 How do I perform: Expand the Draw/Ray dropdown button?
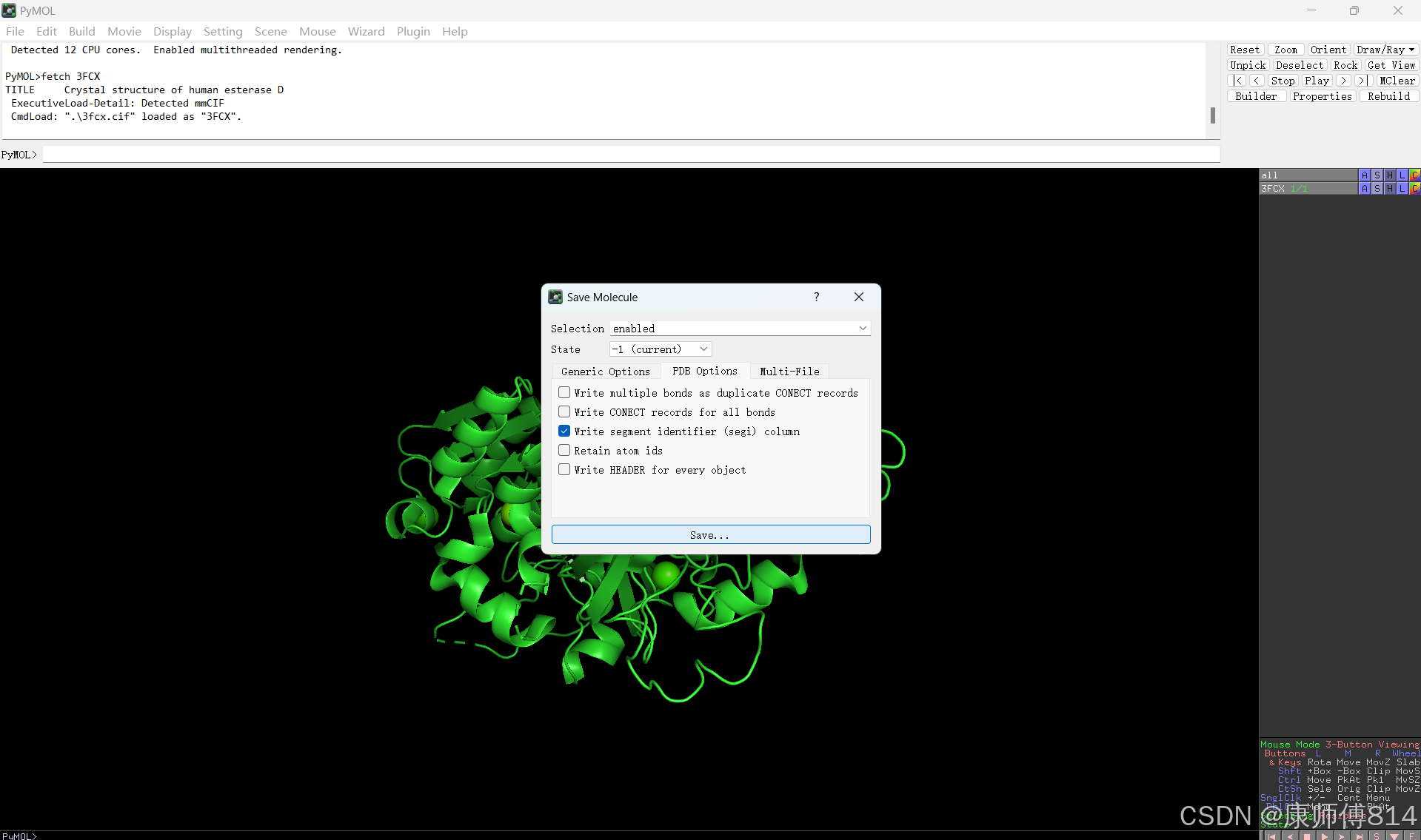coord(1385,50)
